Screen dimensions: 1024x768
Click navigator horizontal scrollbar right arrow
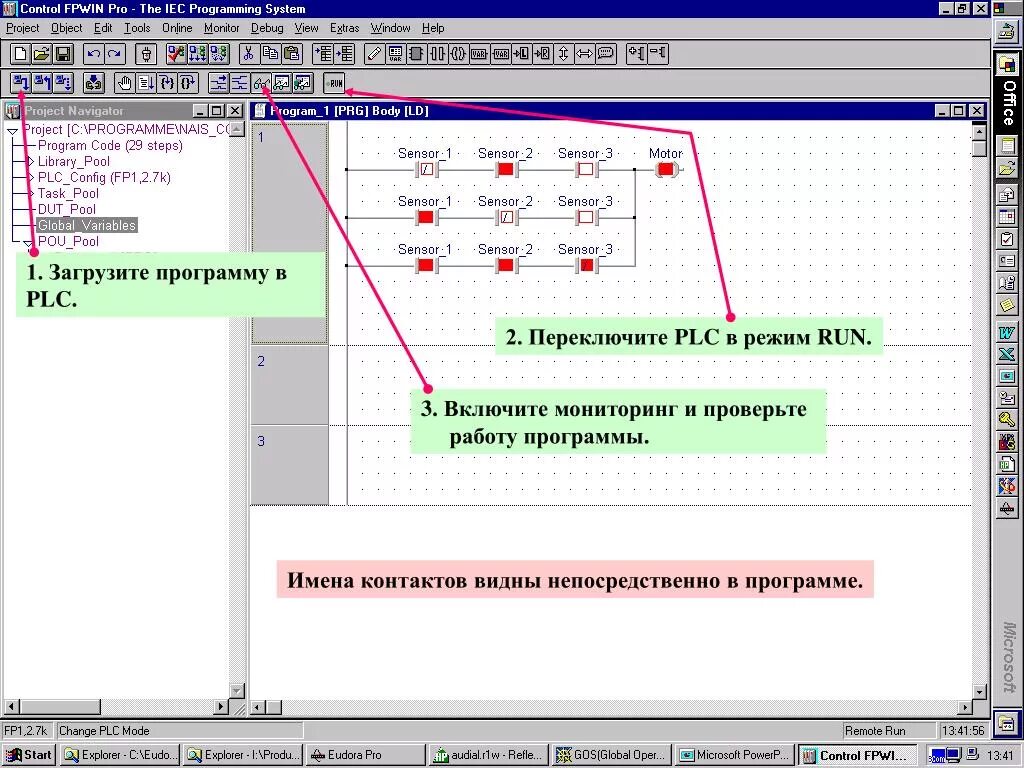pyautogui.click(x=221, y=707)
